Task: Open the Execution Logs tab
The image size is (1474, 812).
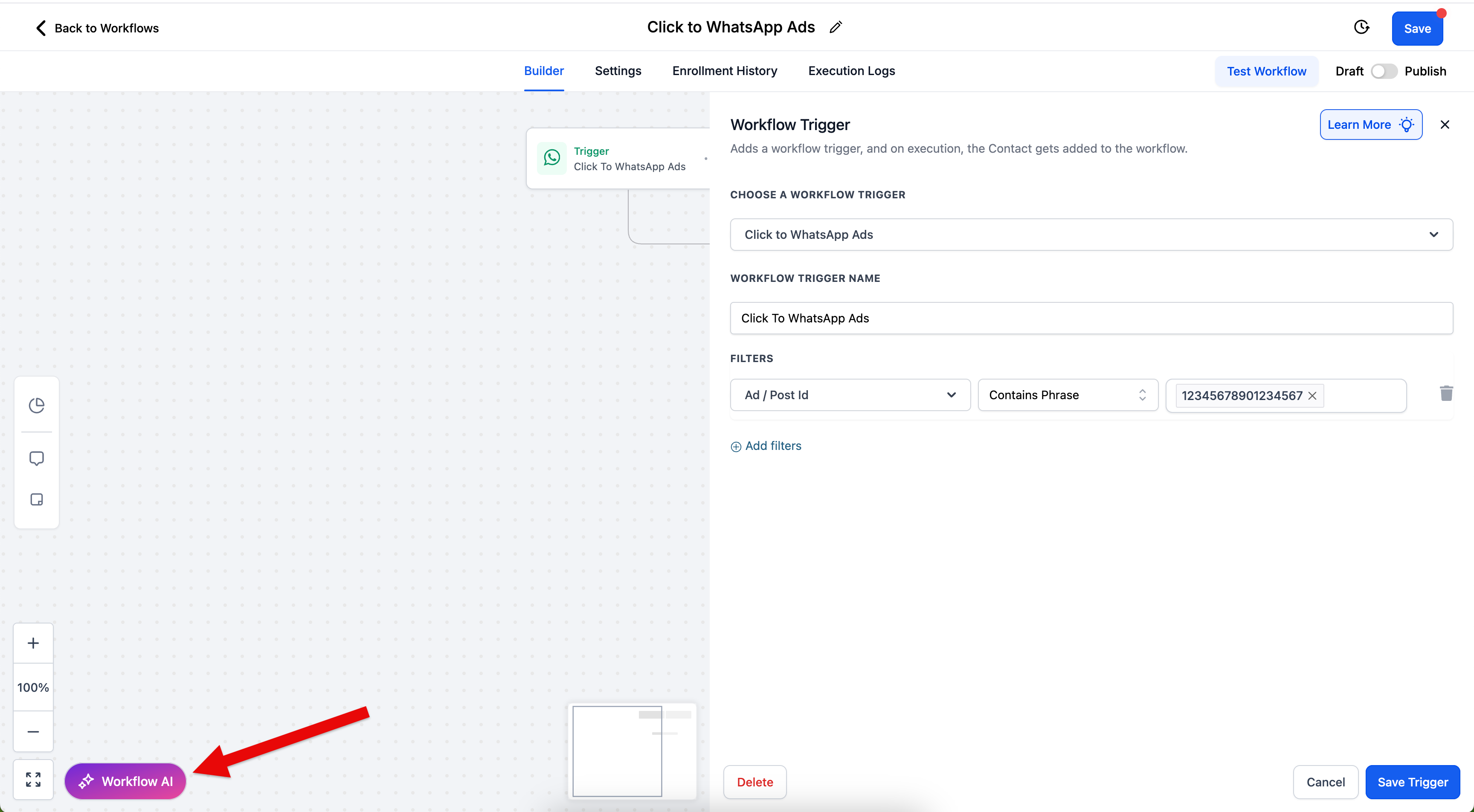Action: pos(851,71)
